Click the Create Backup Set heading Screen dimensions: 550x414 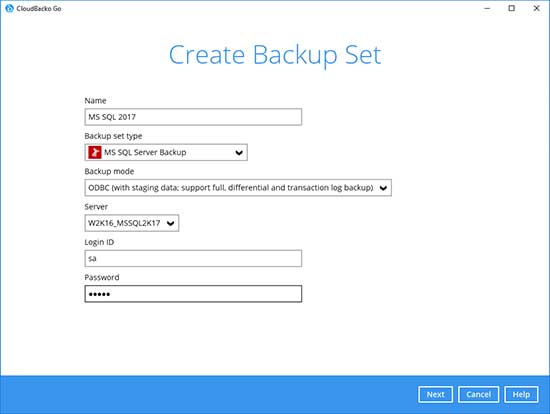point(275,55)
